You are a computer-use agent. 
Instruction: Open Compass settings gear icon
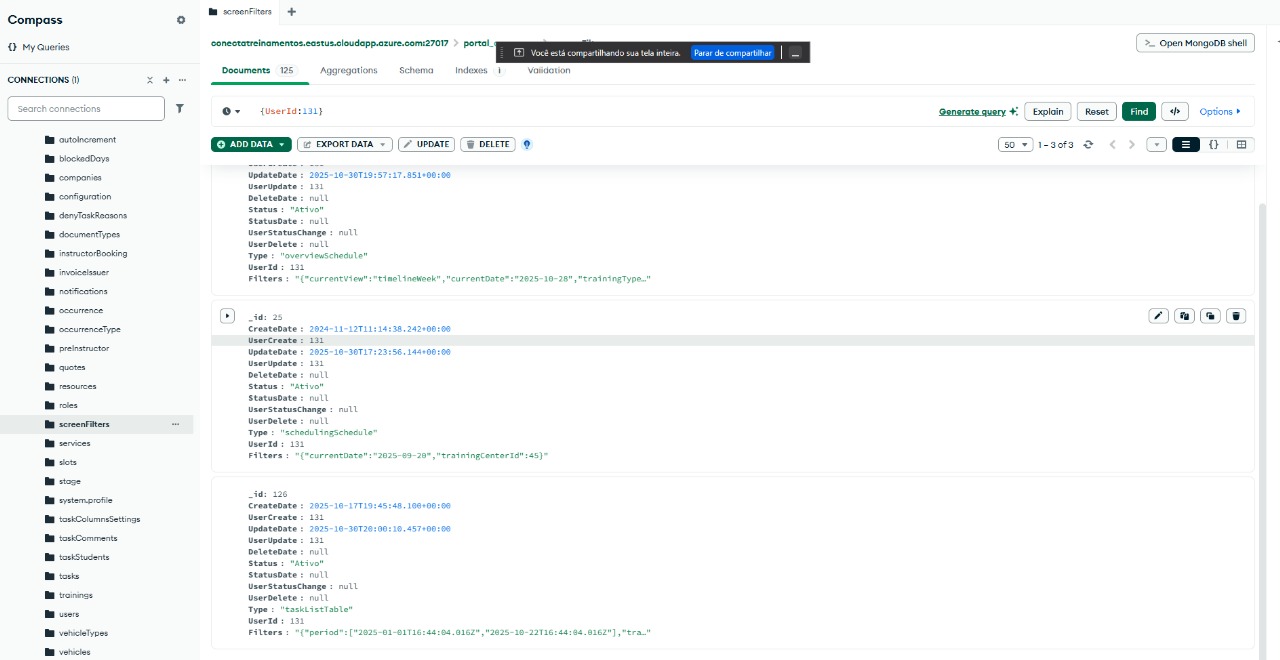[x=181, y=20]
